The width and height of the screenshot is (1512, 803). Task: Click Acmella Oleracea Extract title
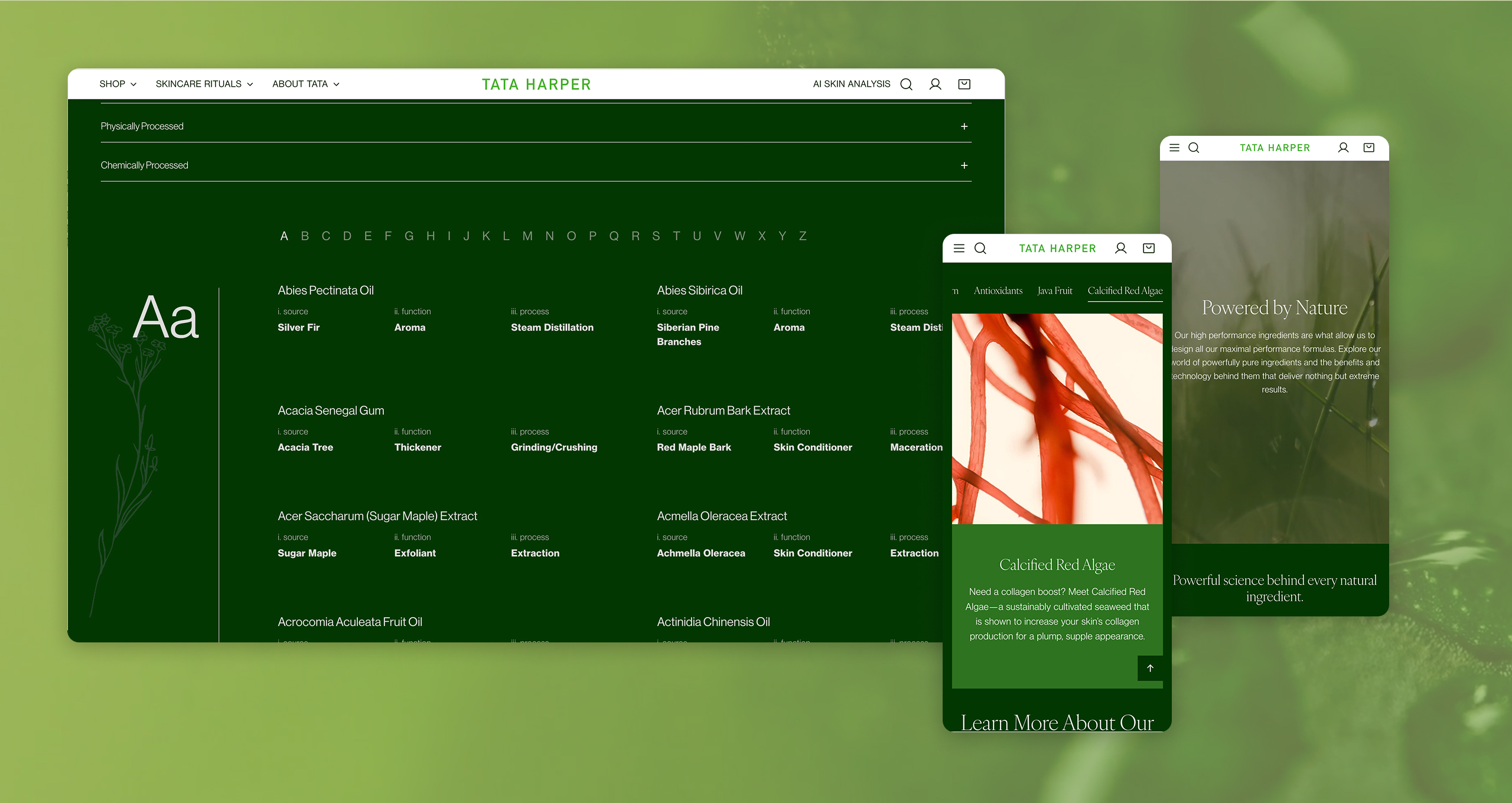click(722, 516)
